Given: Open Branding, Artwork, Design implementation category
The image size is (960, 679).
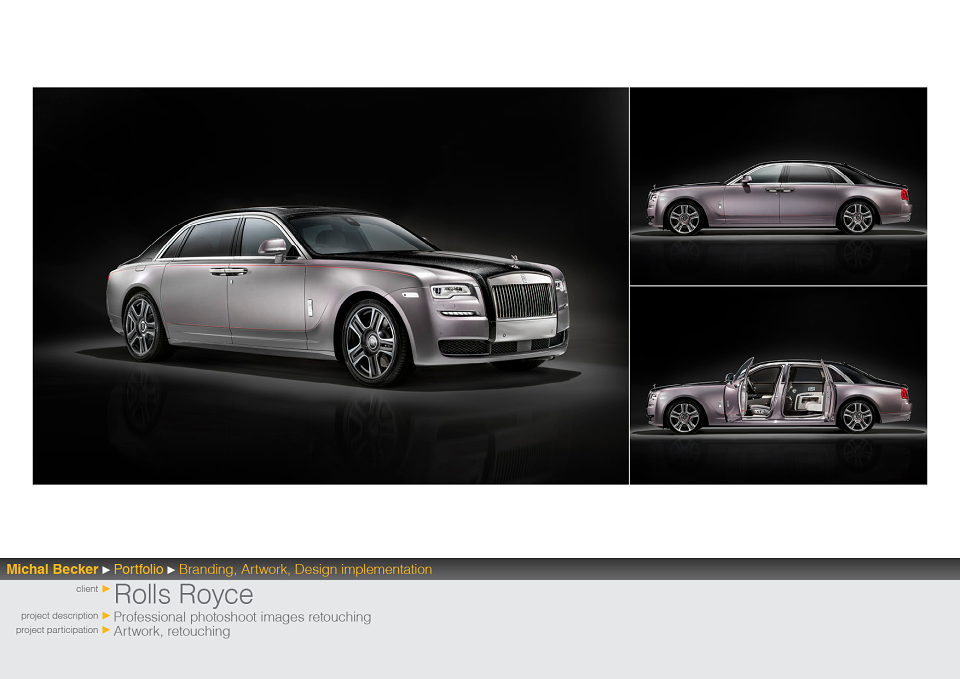Looking at the screenshot, I should tap(306, 569).
